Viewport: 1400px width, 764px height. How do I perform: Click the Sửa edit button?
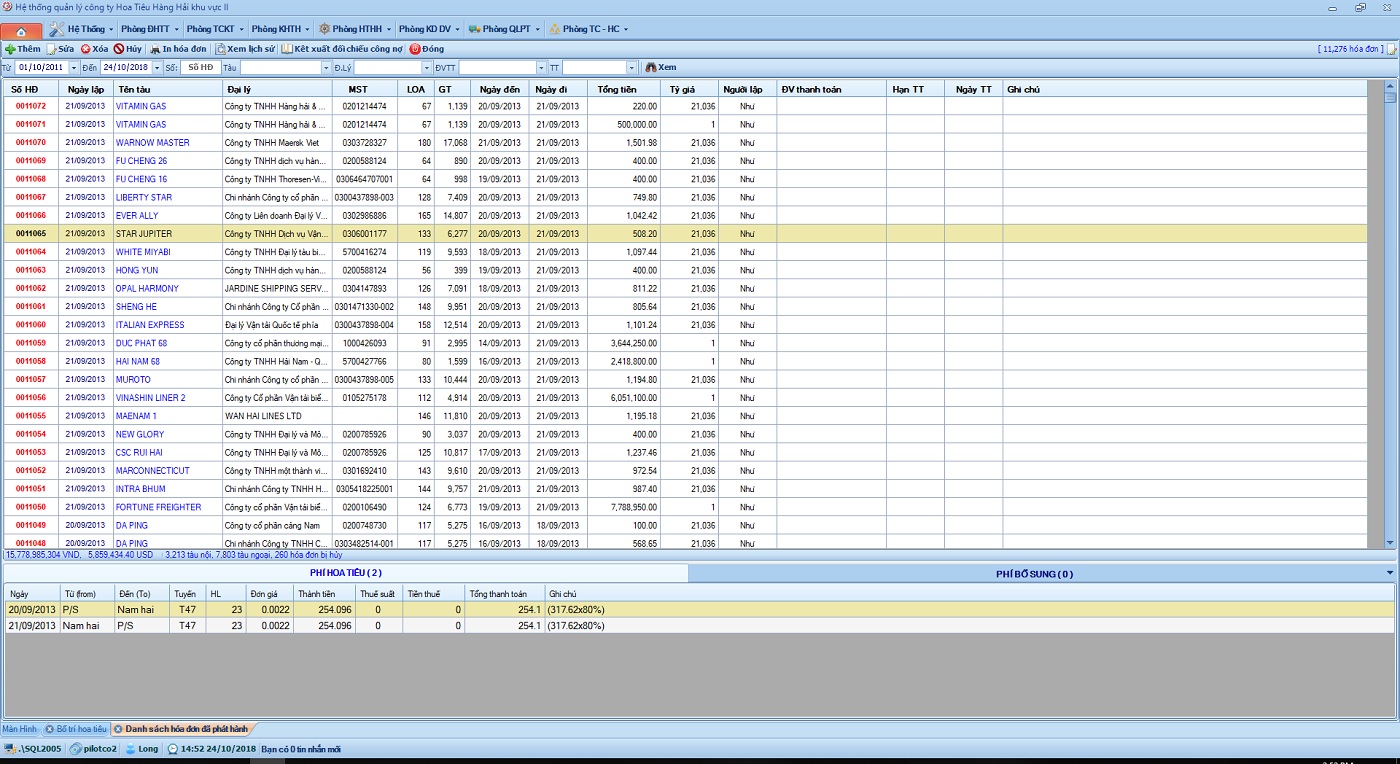click(61, 49)
